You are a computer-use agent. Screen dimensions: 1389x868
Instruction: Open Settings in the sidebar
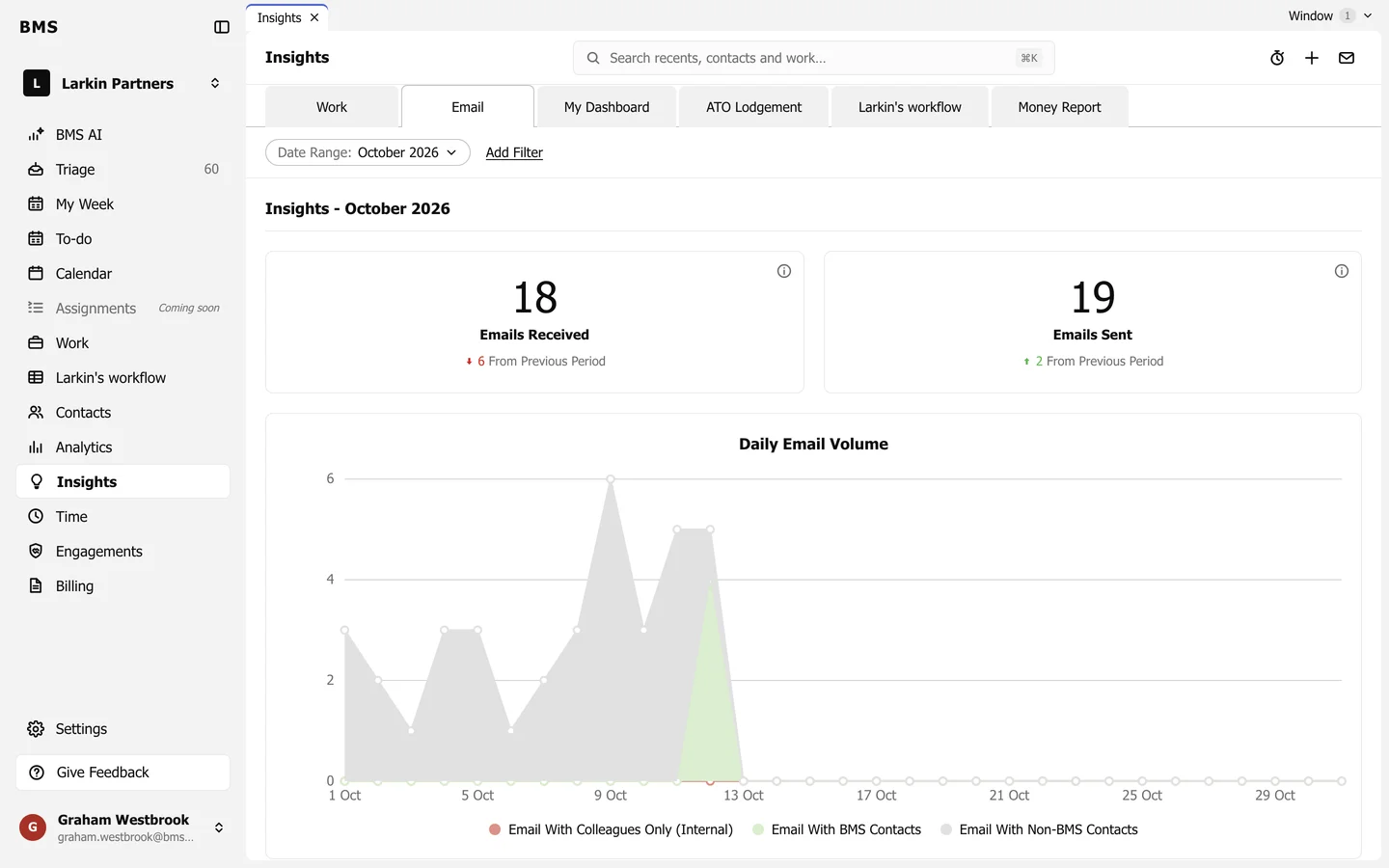tap(123, 729)
